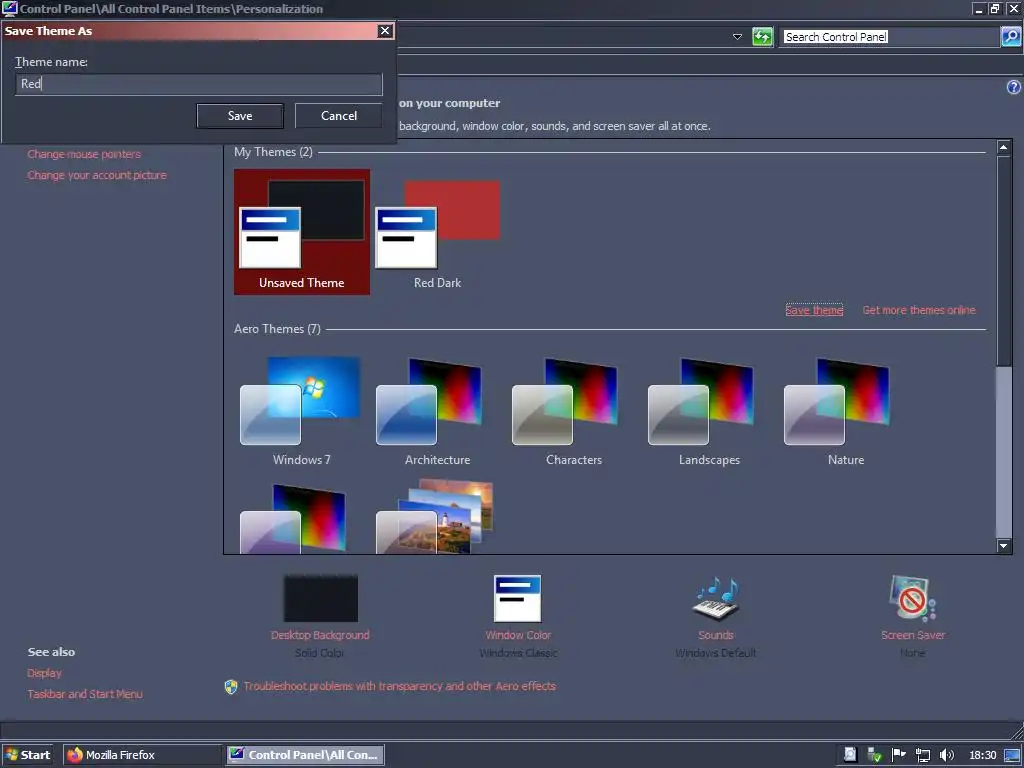
Task: Click the shield icon beside Troubleshoot link
Action: point(231,686)
